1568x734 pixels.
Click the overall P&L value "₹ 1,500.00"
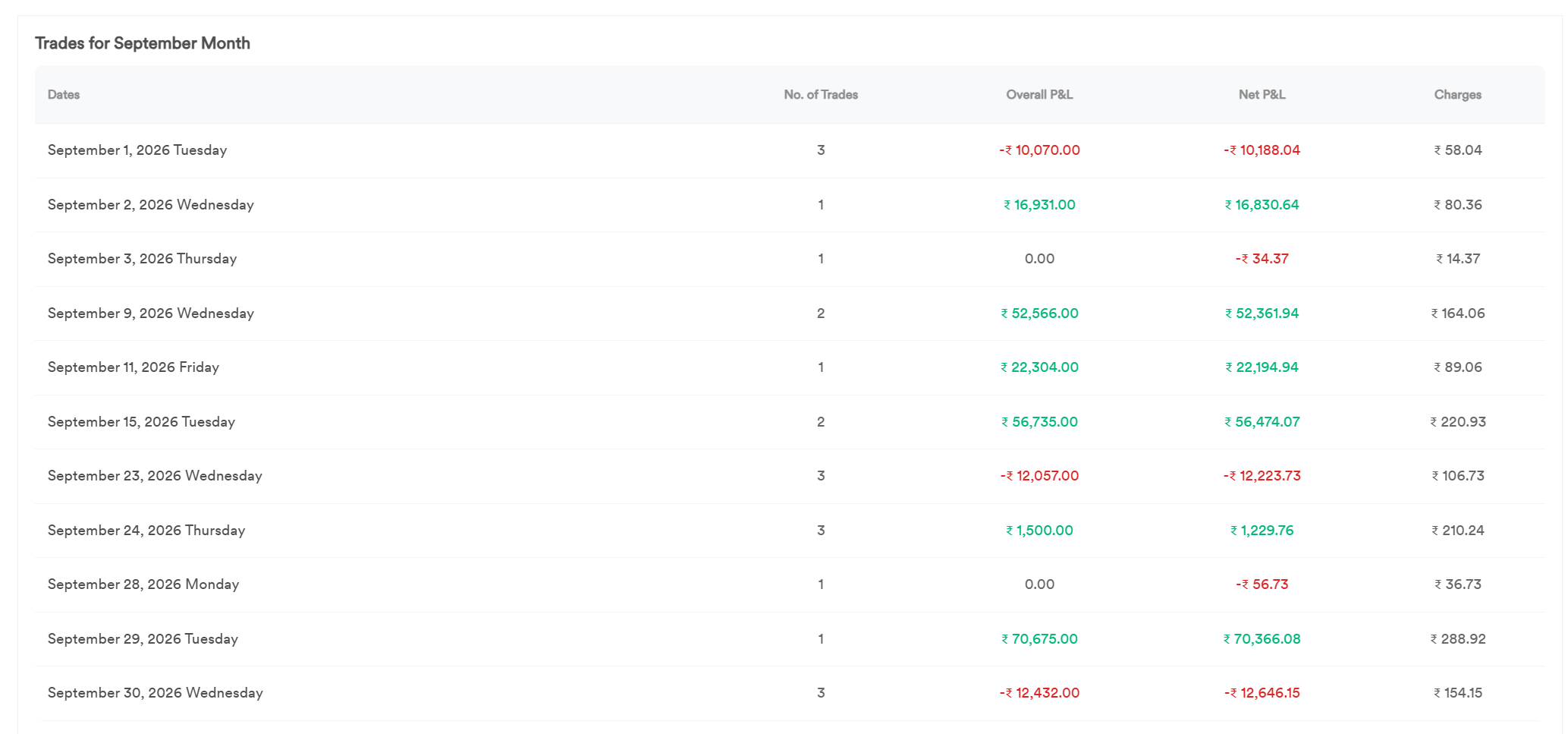tap(1039, 531)
